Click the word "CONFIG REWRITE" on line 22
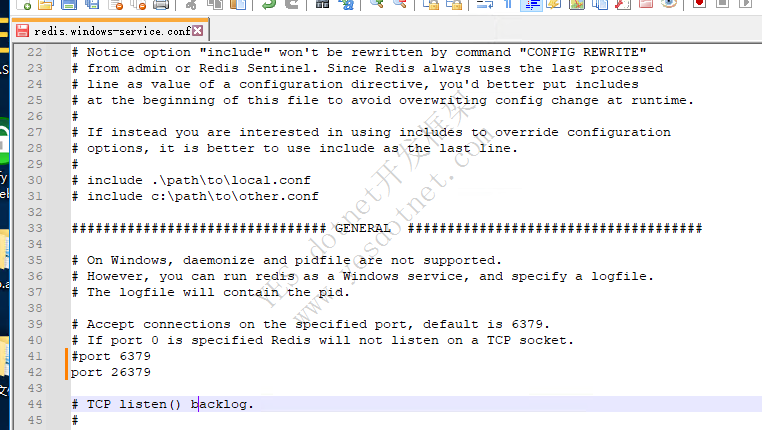Image resolution: width=762 pixels, height=430 pixels. [x=583, y=52]
